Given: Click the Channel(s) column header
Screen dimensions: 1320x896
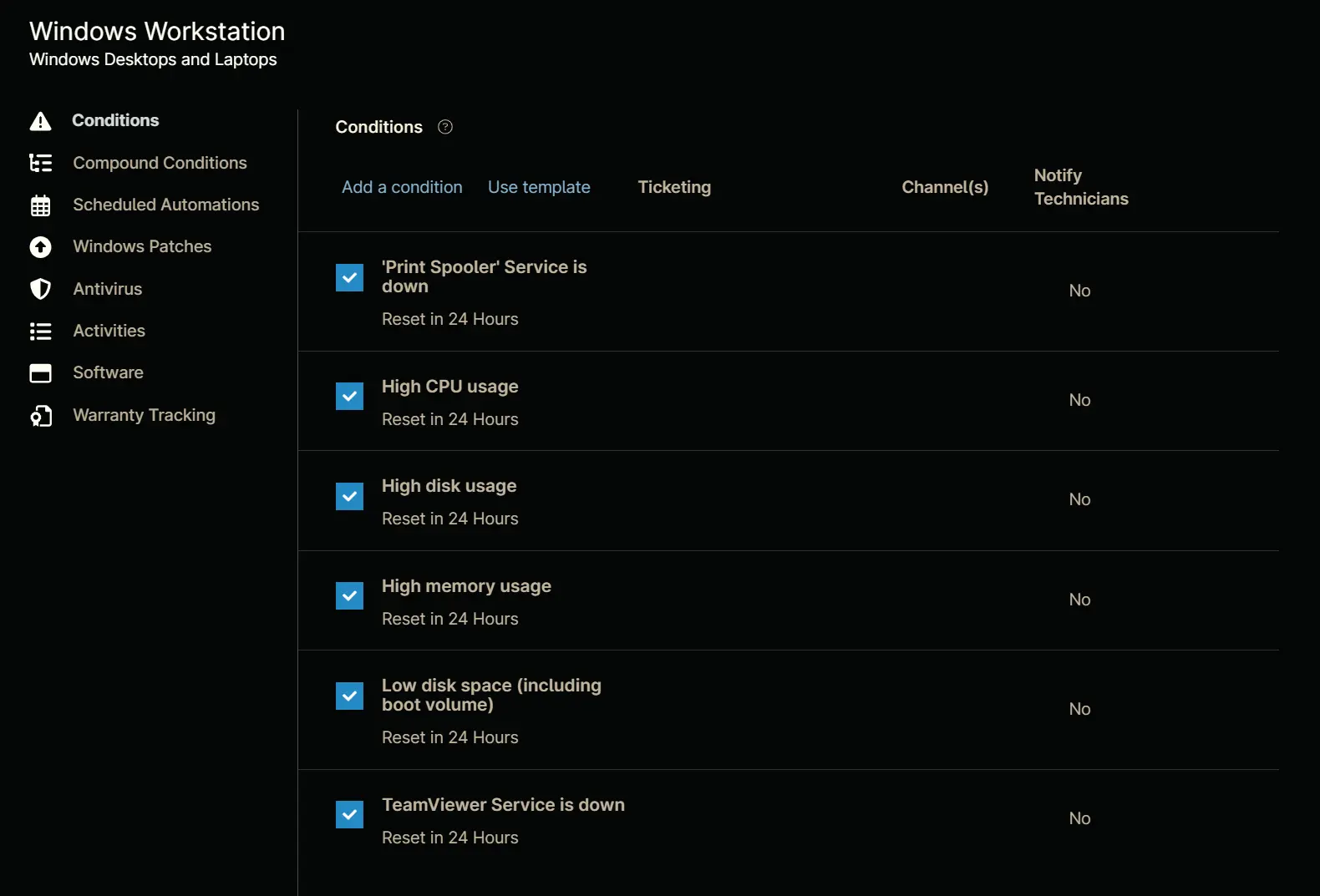Looking at the screenshot, I should [945, 187].
